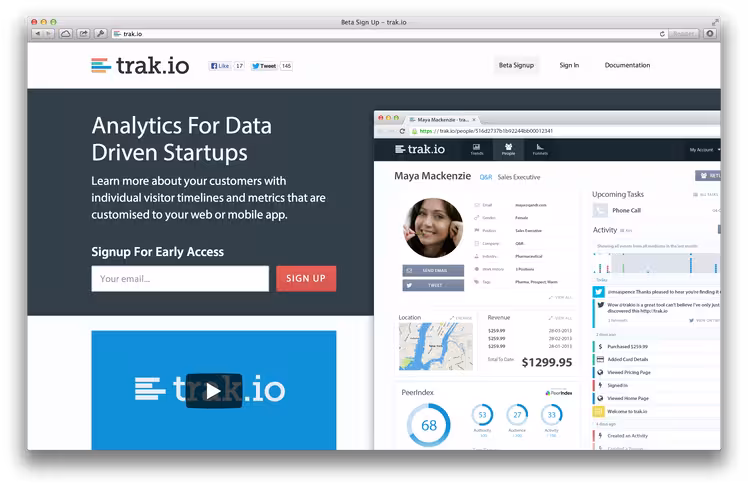Click the Twitter icon on the first tweet entry
The image size is (748, 488).
coord(599,291)
